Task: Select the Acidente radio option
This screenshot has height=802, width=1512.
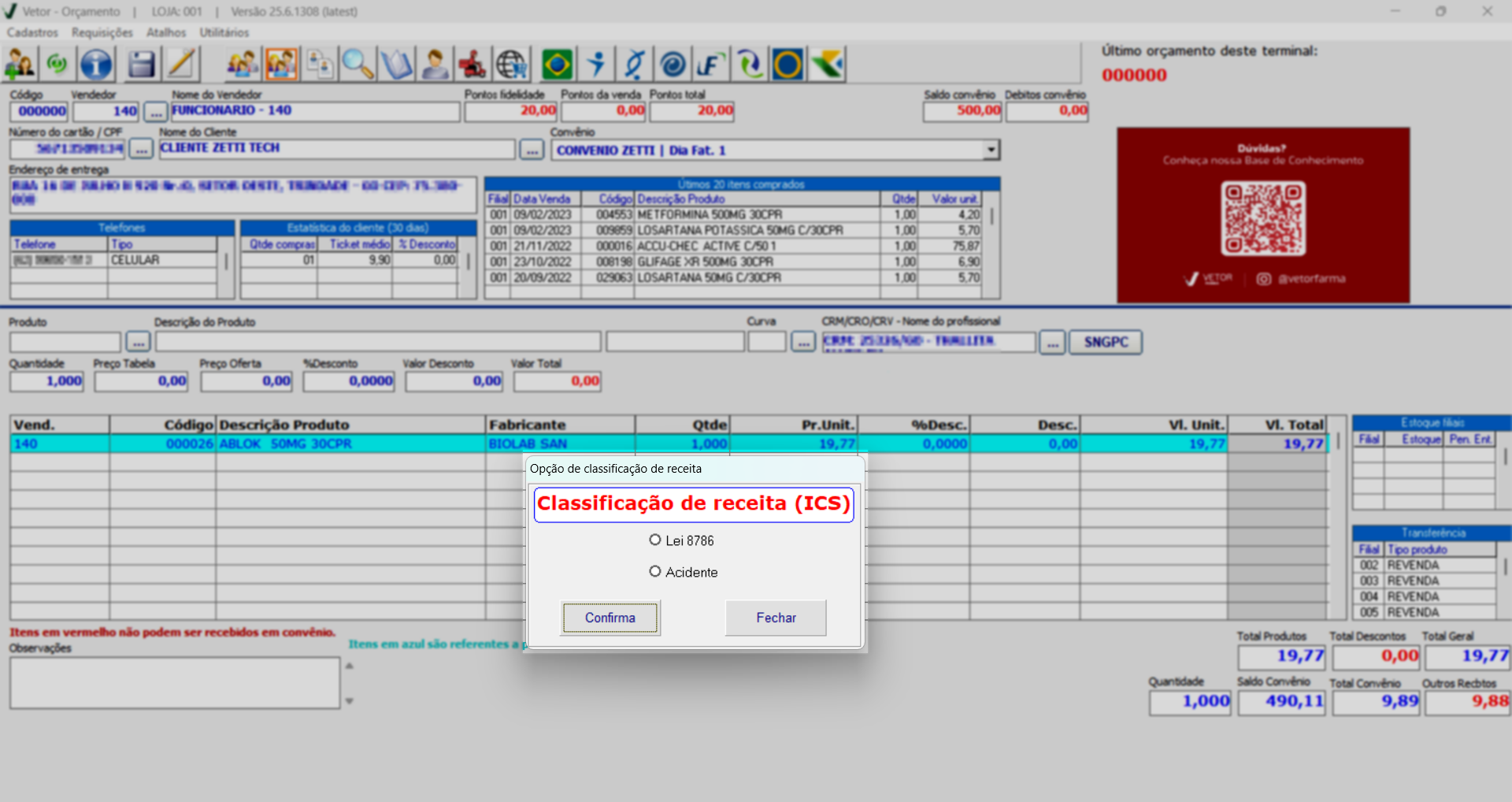Action: (x=654, y=571)
